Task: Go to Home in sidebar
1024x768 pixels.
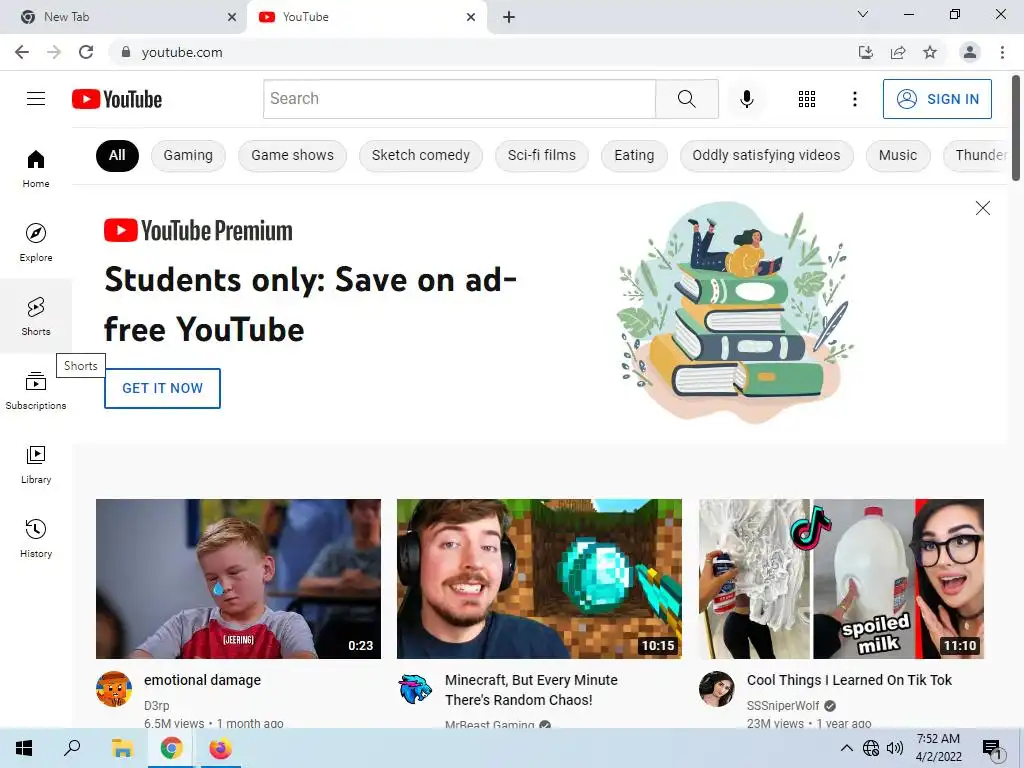Action: (x=36, y=168)
